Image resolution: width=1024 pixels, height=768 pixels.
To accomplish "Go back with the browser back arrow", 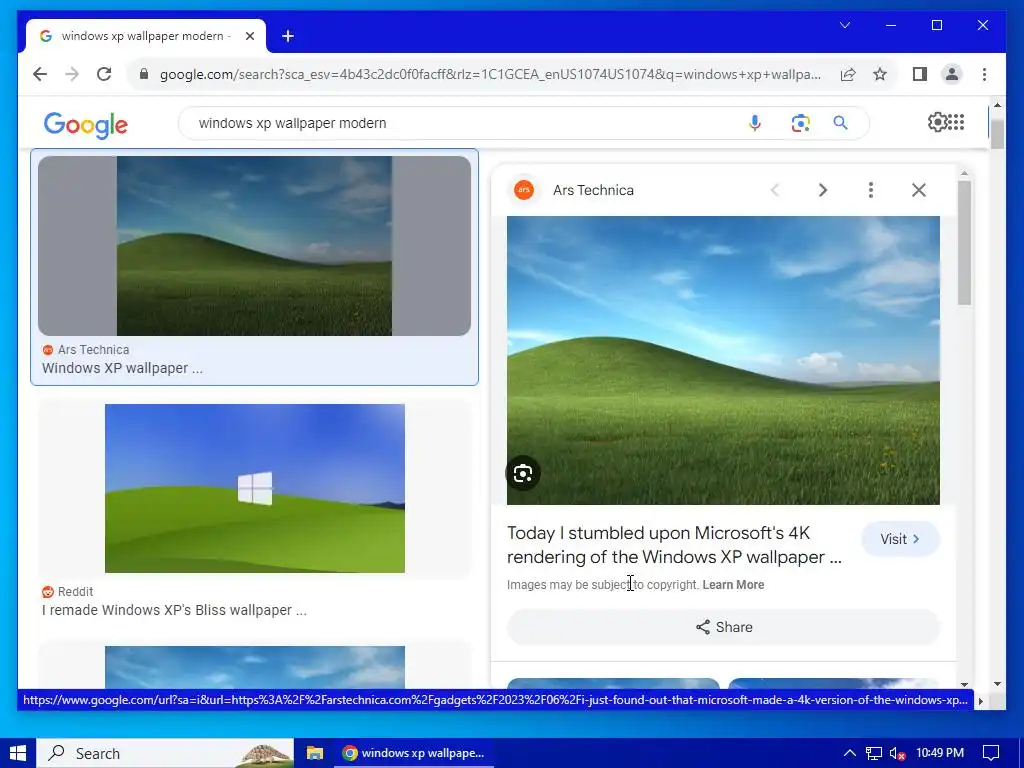I will pyautogui.click(x=40, y=74).
